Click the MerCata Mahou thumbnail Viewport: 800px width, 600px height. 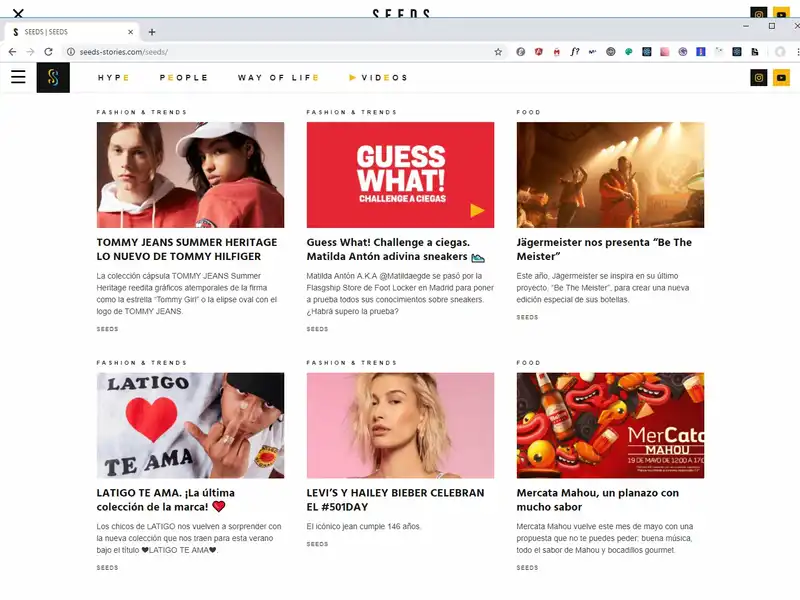(x=610, y=426)
